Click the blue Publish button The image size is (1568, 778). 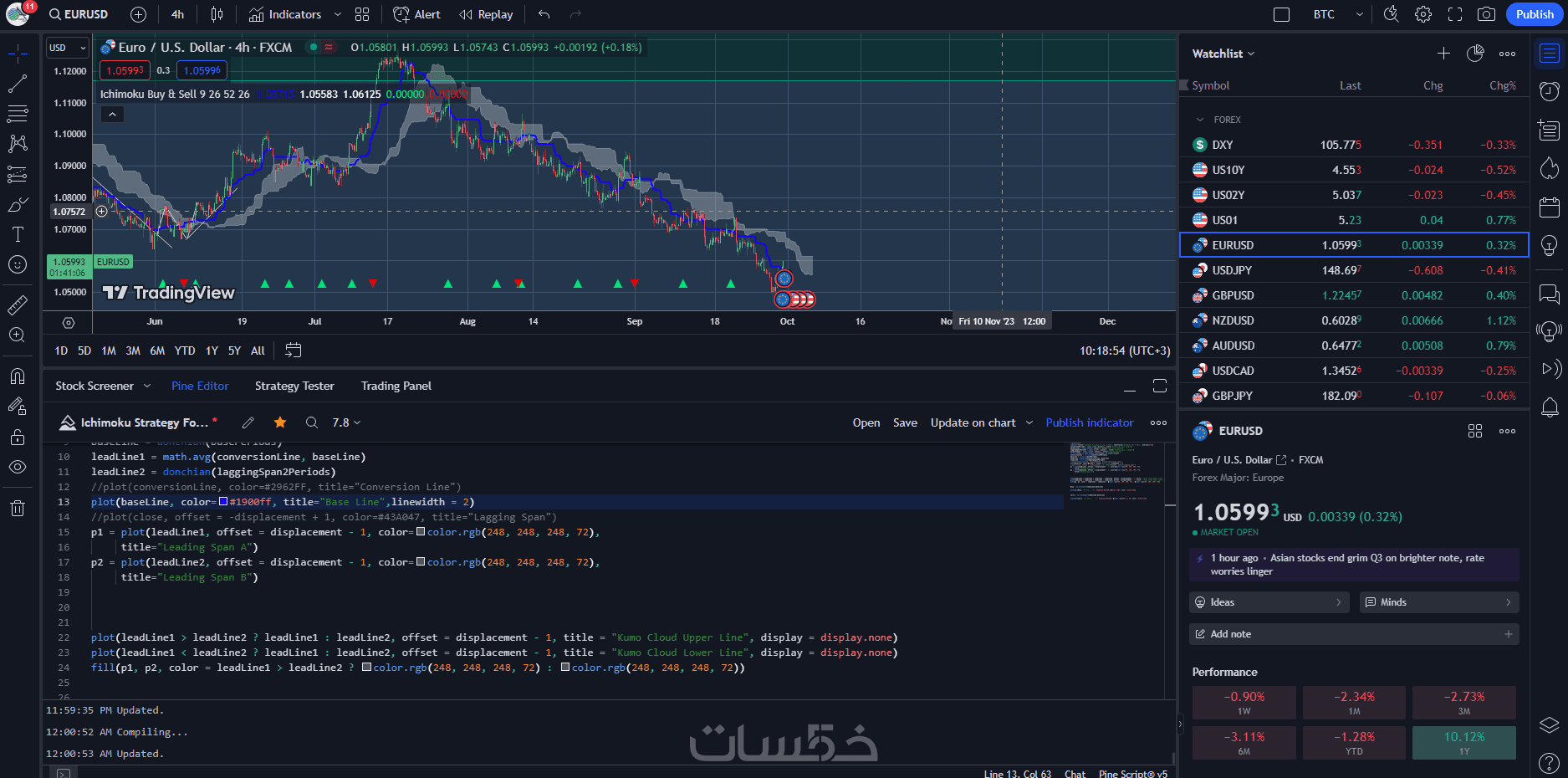[x=1535, y=14]
